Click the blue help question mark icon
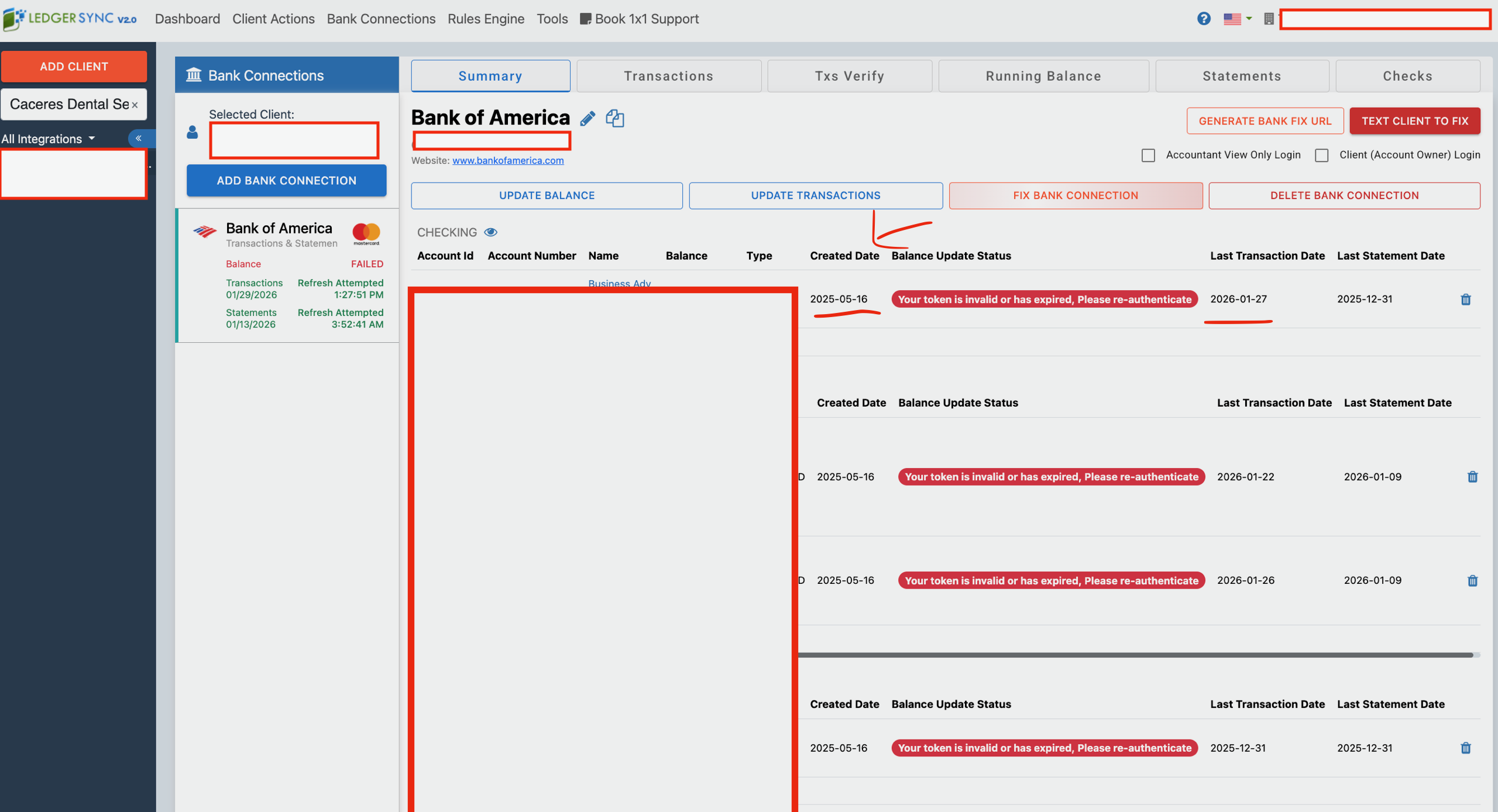 coord(1203,19)
